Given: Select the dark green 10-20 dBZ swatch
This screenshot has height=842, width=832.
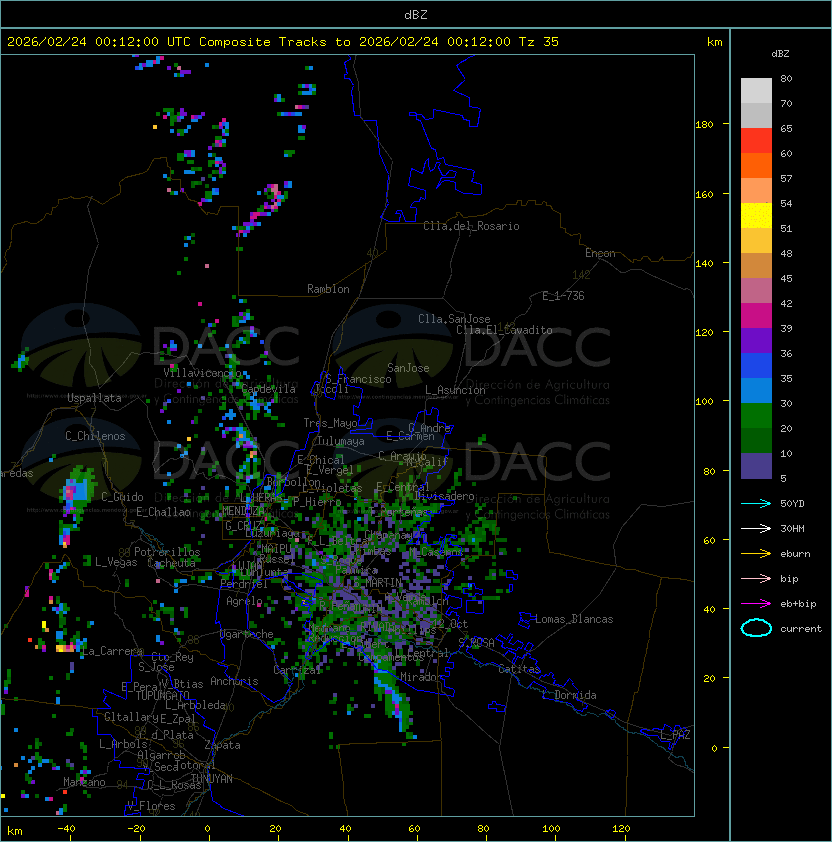Looking at the screenshot, I should (x=756, y=440).
